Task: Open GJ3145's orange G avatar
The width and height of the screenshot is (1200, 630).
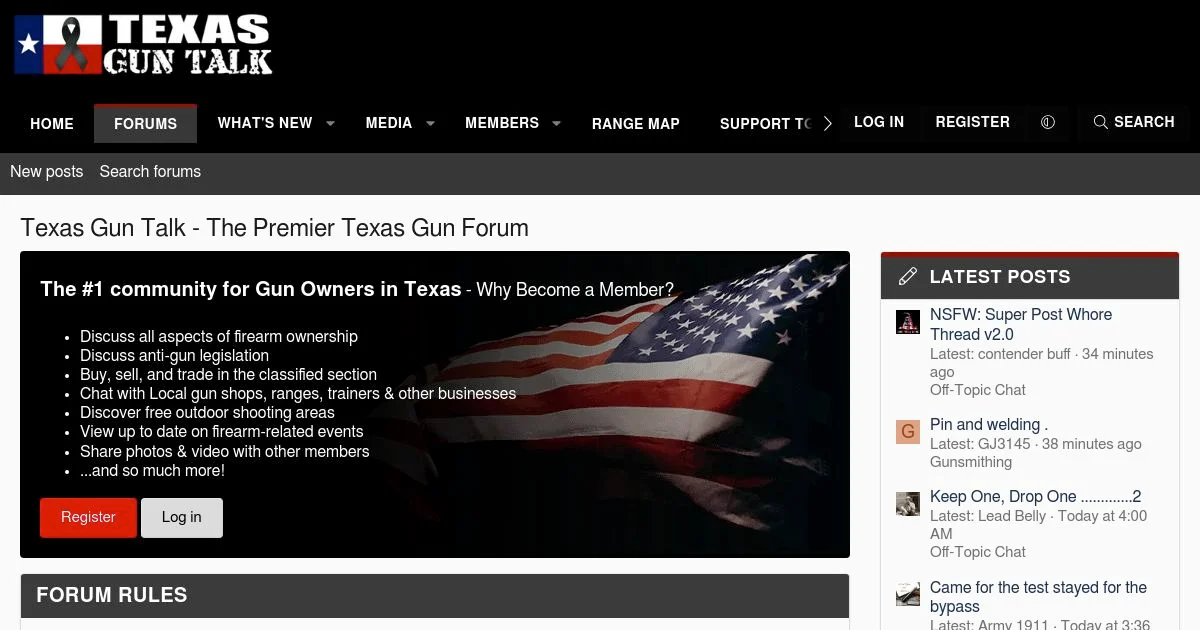Action: 907,432
